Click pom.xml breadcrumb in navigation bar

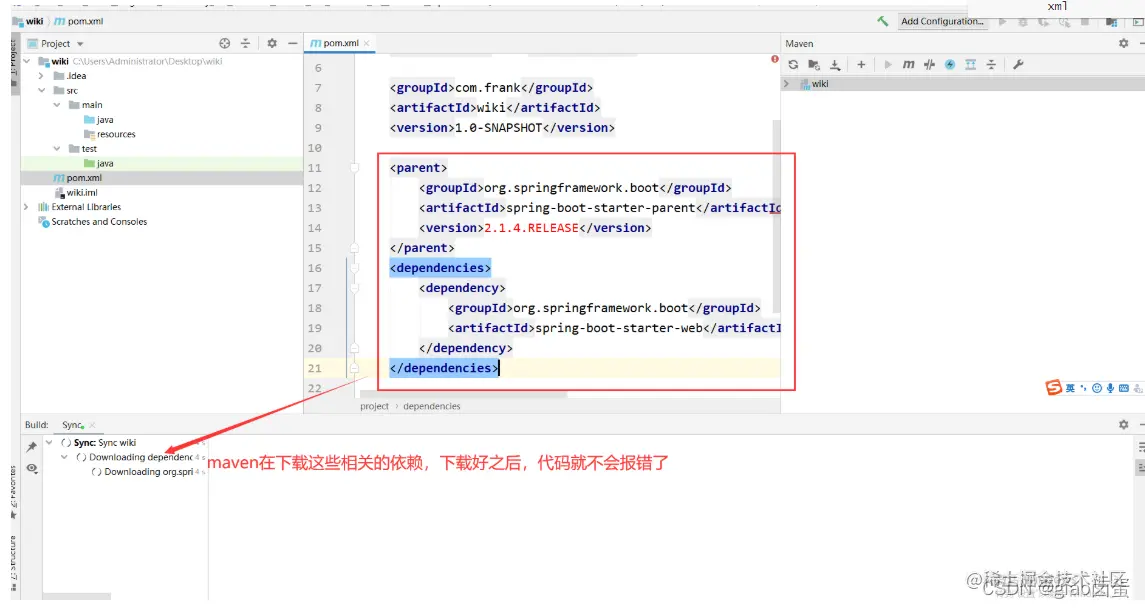(79, 22)
